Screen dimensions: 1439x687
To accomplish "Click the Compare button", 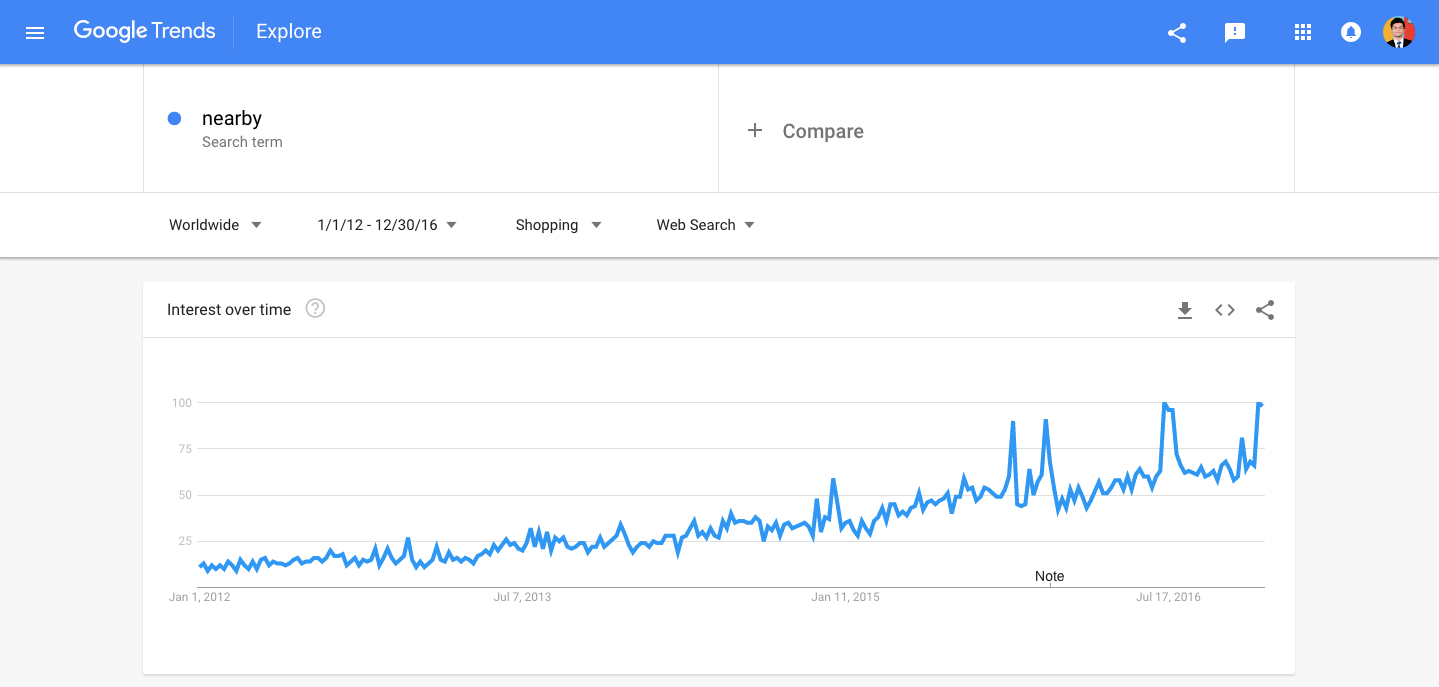I will 822,131.
